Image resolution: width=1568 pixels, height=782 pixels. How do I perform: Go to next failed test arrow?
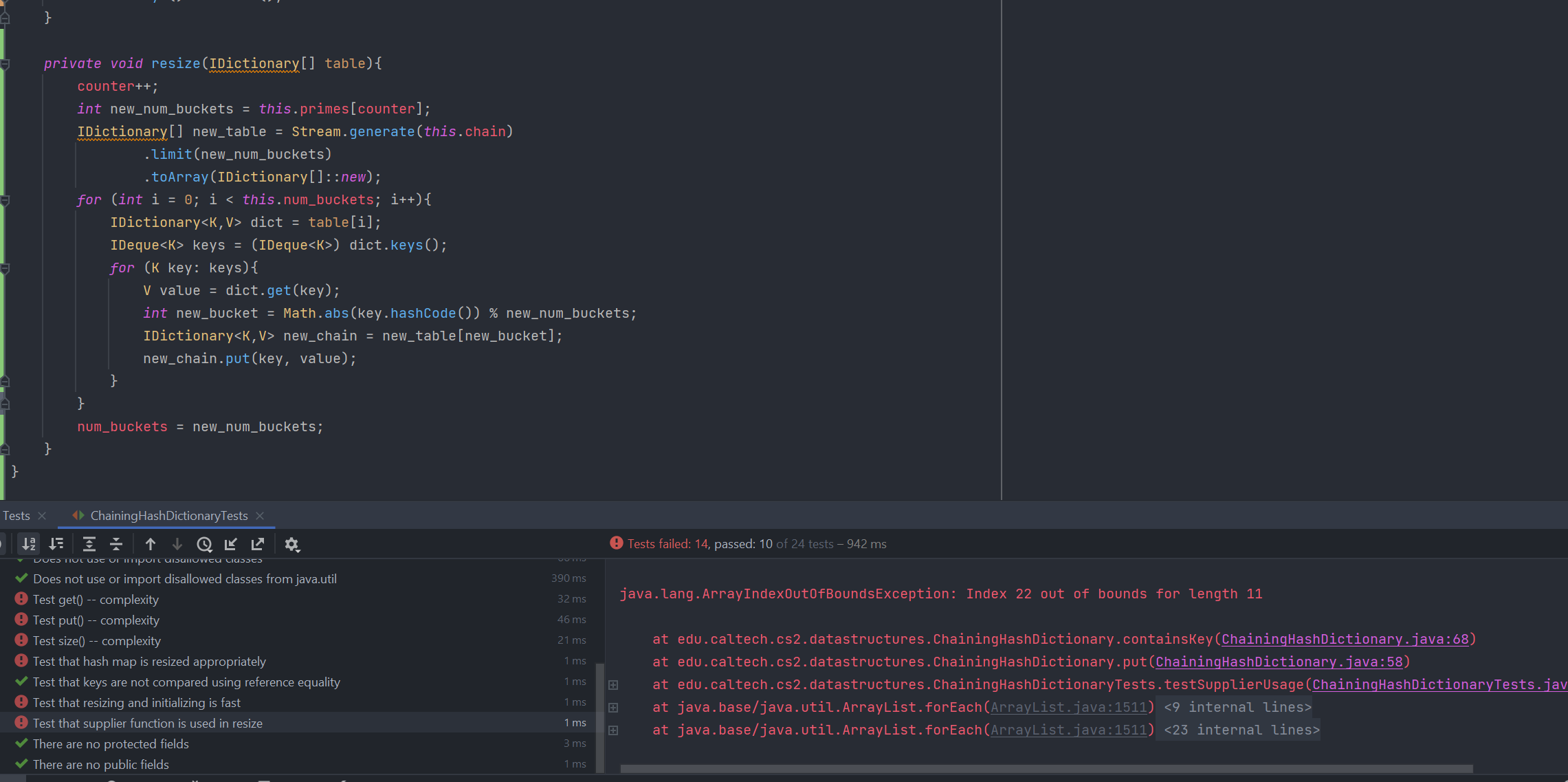pos(177,544)
